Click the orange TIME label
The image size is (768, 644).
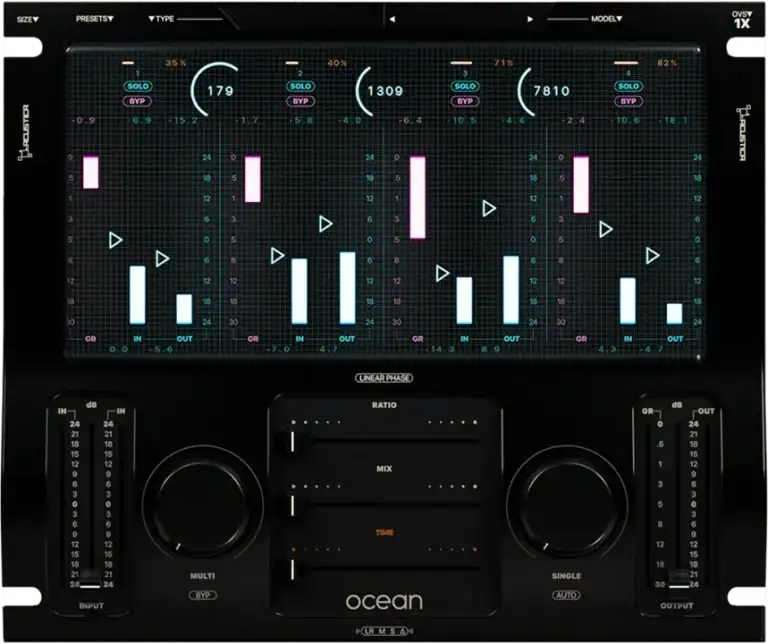pos(384,532)
